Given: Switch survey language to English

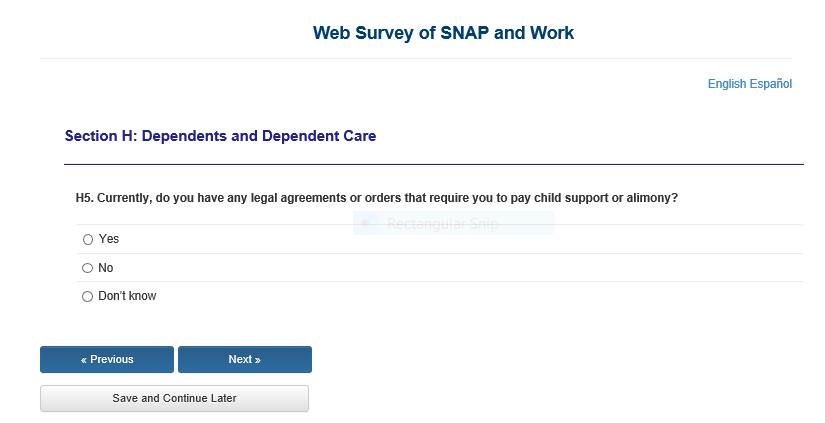Looking at the screenshot, I should pos(727,84).
